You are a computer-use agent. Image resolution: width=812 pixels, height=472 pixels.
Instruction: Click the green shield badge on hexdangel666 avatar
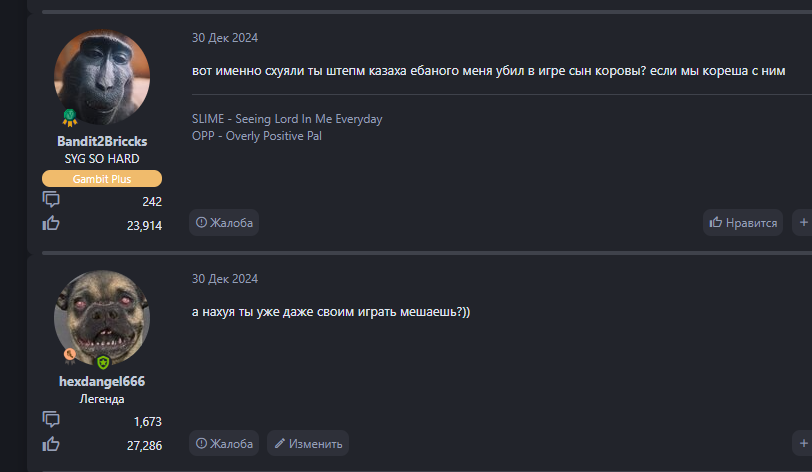coord(102,362)
